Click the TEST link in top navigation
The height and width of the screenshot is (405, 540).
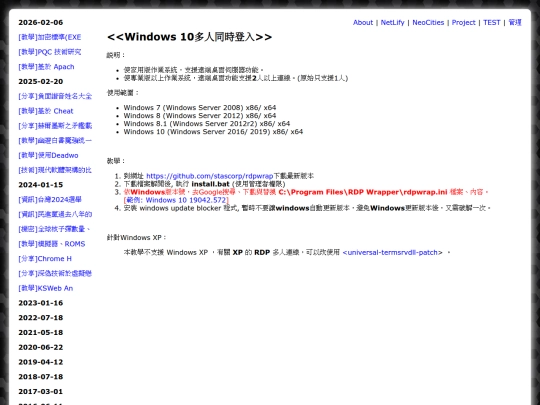coord(491,22)
